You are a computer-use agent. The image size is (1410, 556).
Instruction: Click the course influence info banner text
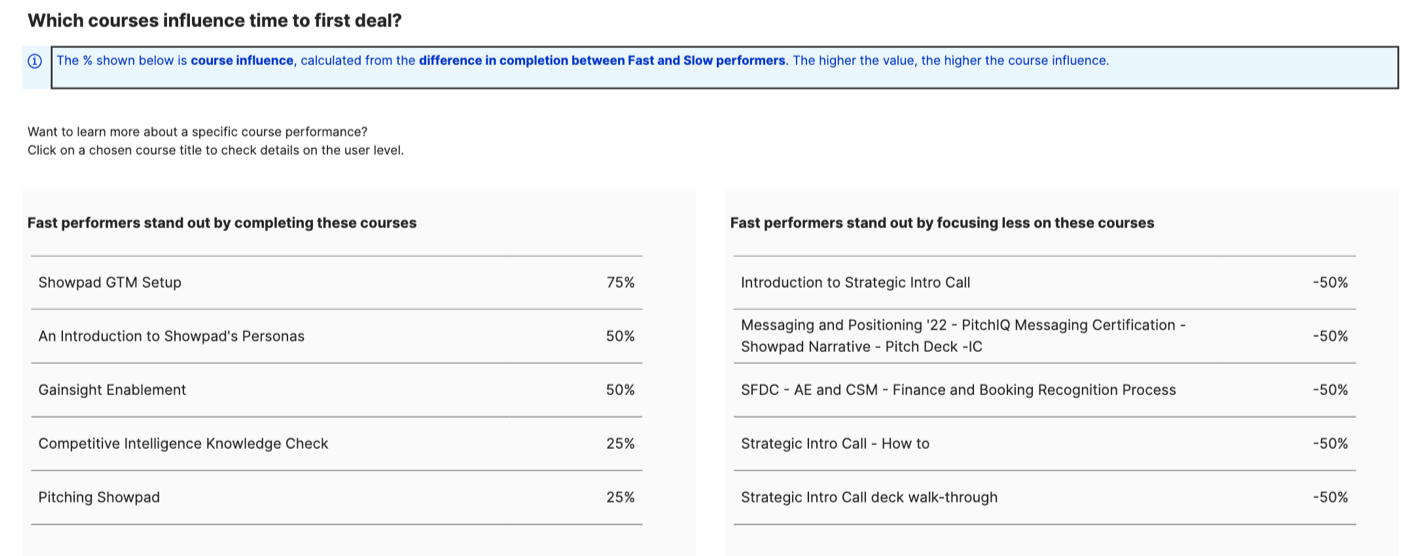[x=582, y=61]
